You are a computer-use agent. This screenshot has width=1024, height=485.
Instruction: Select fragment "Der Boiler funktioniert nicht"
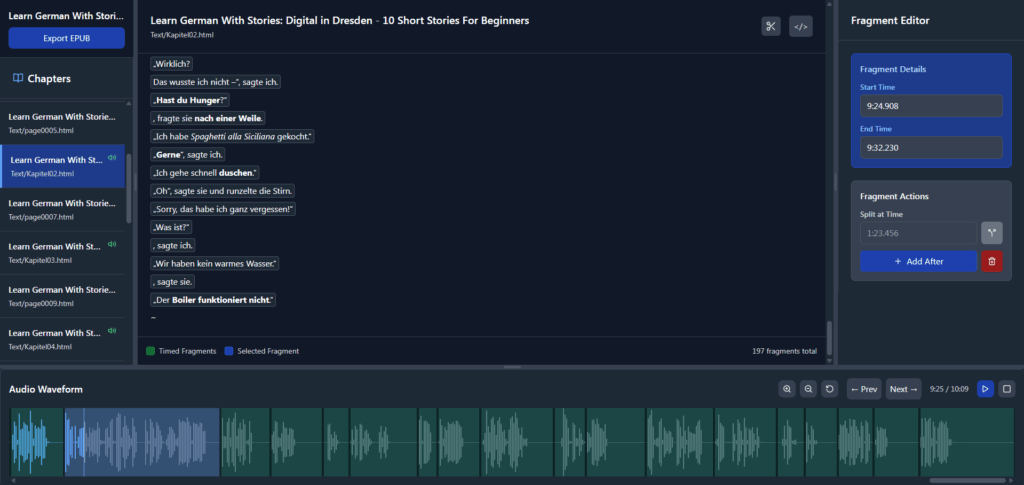click(213, 300)
